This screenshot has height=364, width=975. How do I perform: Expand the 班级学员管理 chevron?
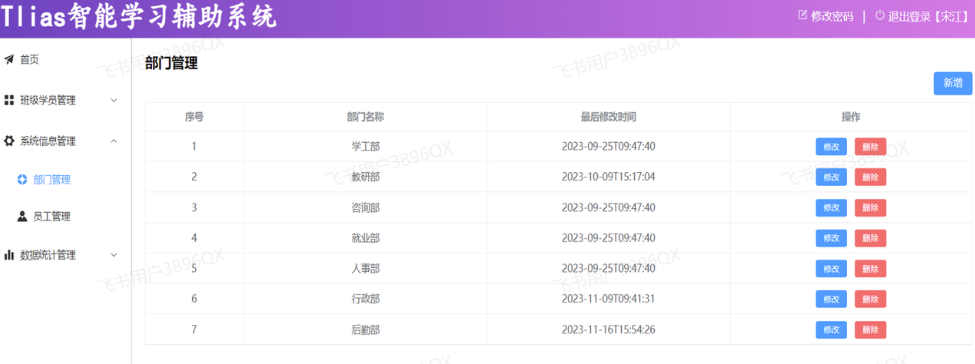click(x=114, y=100)
